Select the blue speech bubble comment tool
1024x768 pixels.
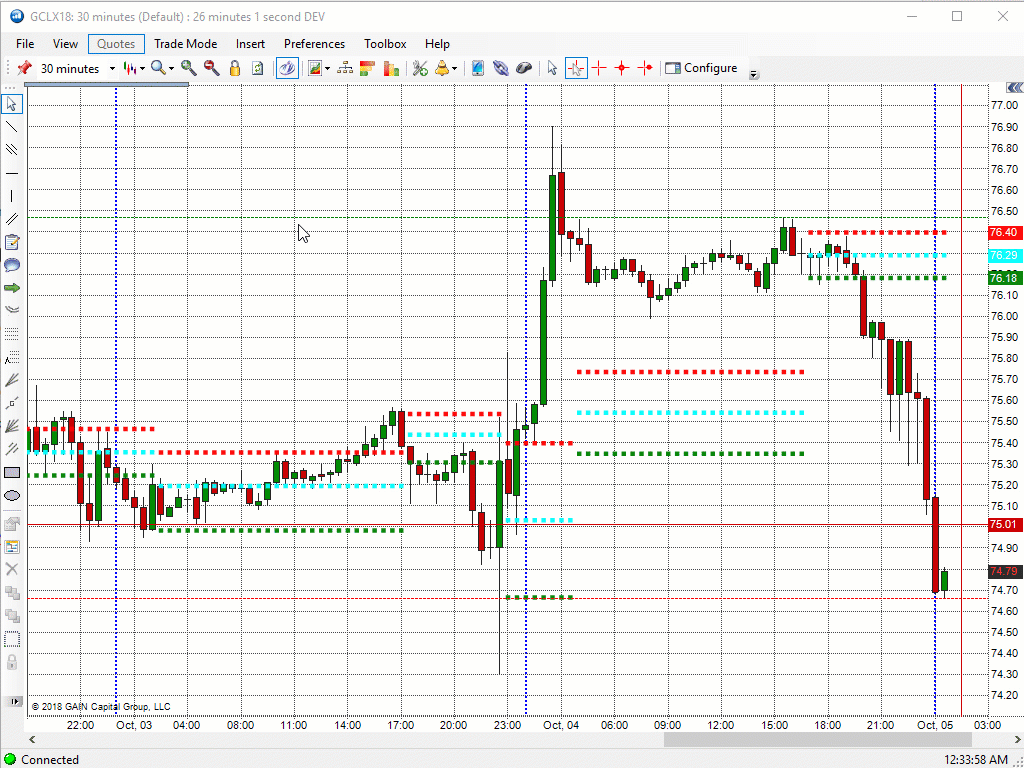click(12, 265)
